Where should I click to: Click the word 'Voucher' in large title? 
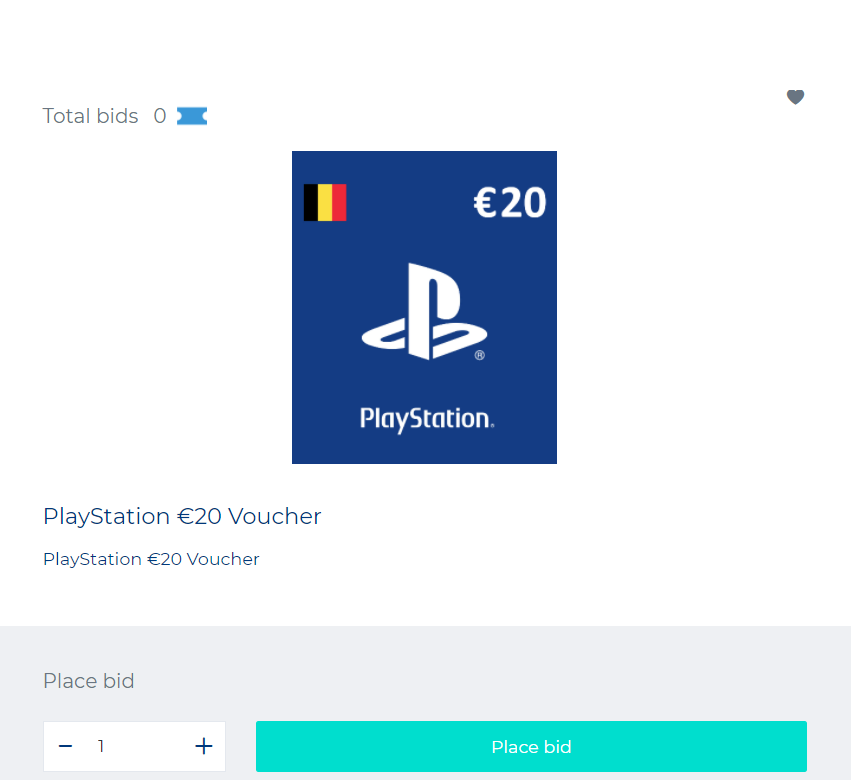[275, 516]
